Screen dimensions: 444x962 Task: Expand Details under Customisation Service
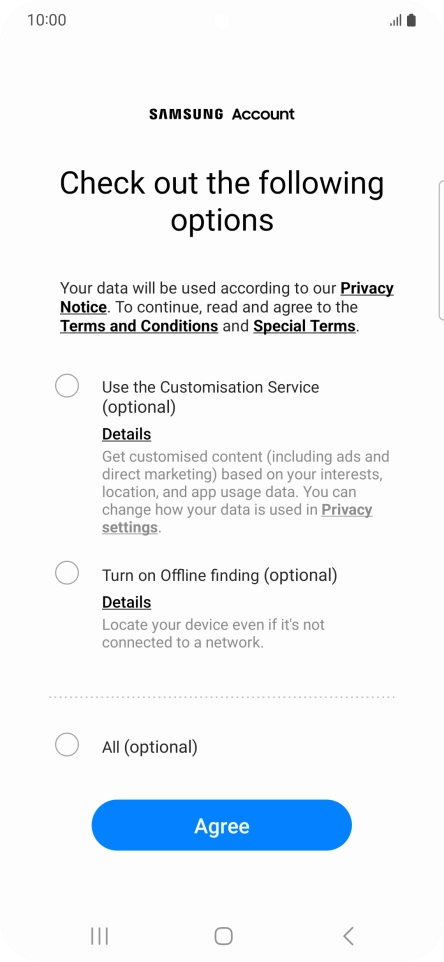(126, 434)
